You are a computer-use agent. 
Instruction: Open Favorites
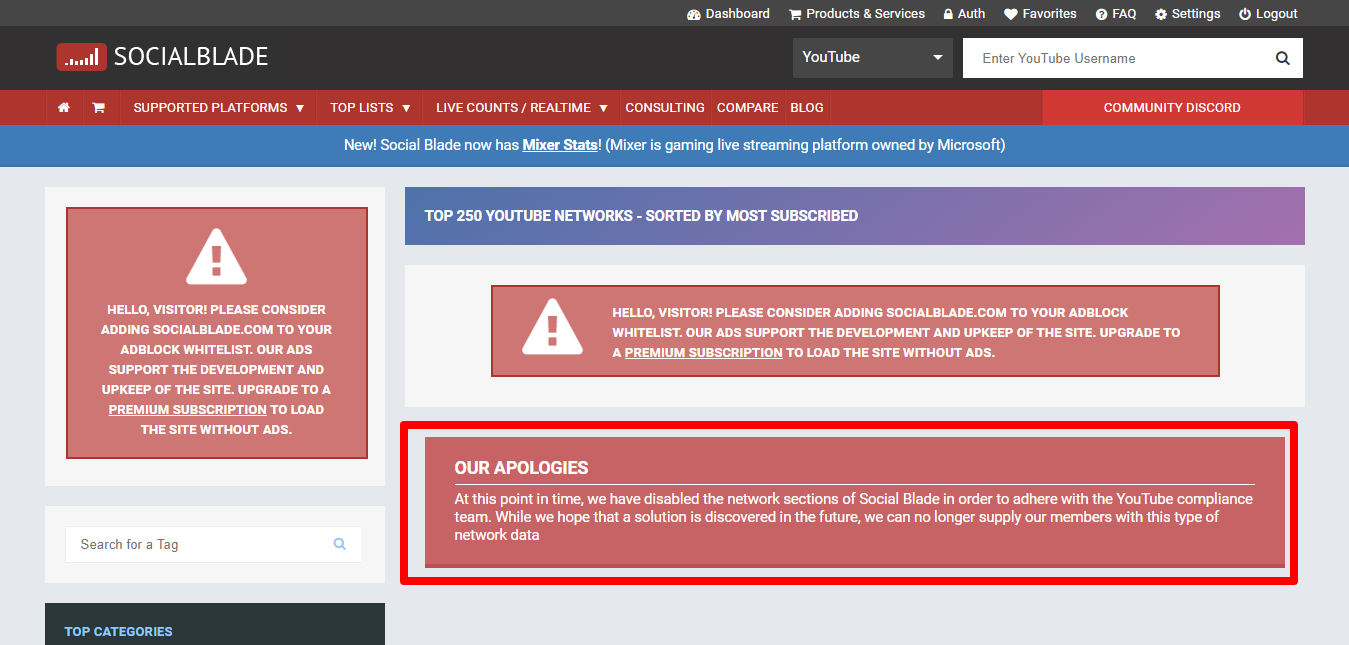(1040, 14)
